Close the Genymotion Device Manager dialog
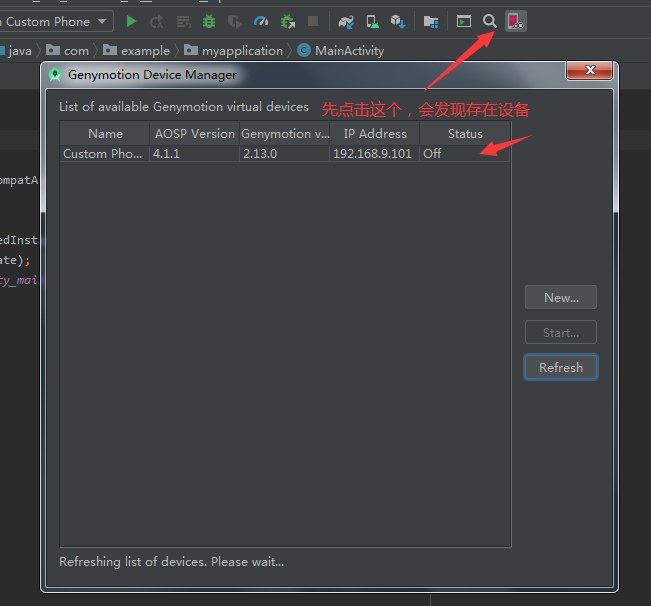Screen dimensions: 651x606 click(590, 70)
